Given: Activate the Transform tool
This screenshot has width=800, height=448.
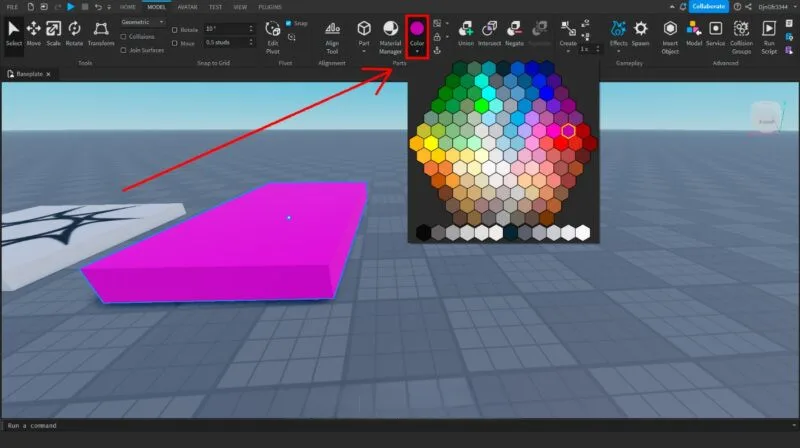Looking at the screenshot, I should (101, 34).
